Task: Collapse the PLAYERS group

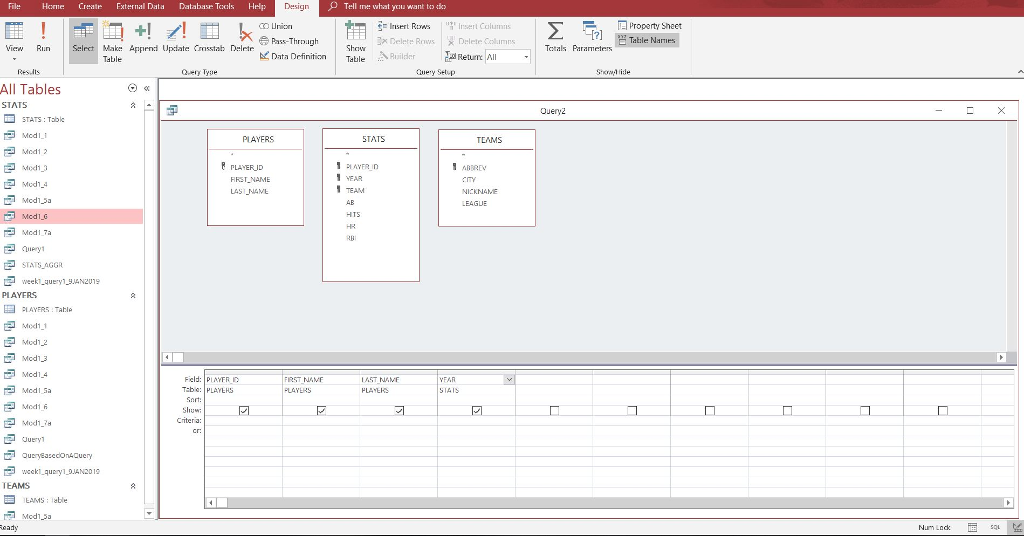Action: [x=133, y=296]
